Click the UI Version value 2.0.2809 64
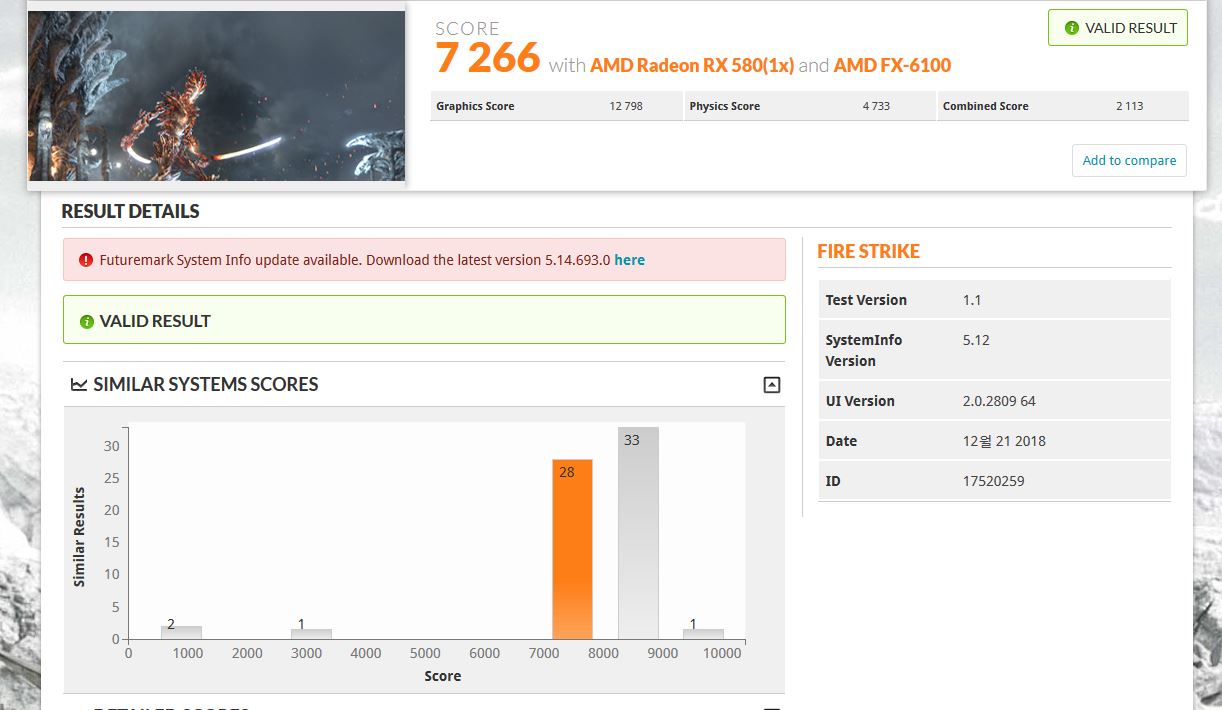1222x710 pixels. pos(999,401)
